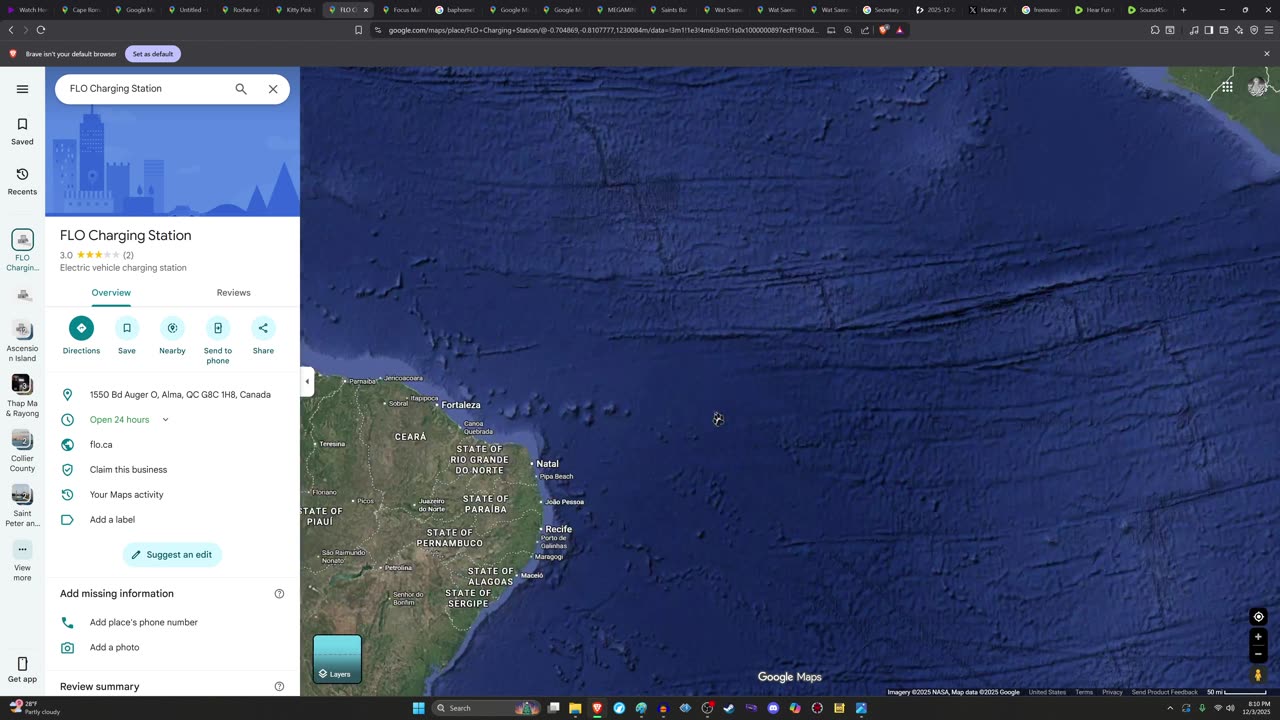Click Suggest an edit button

click(x=172, y=555)
